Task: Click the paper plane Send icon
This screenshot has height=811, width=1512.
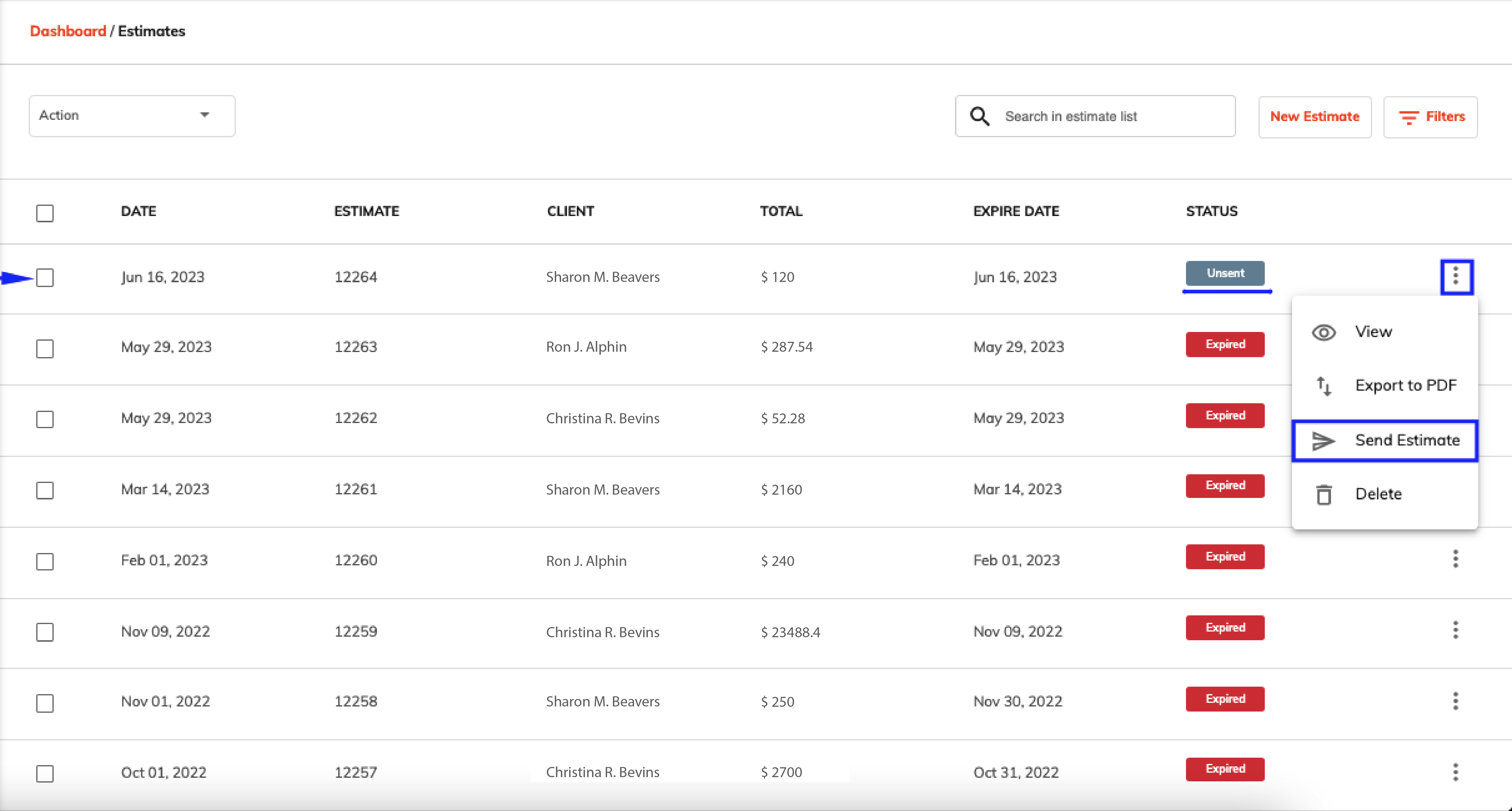Action: (1324, 441)
